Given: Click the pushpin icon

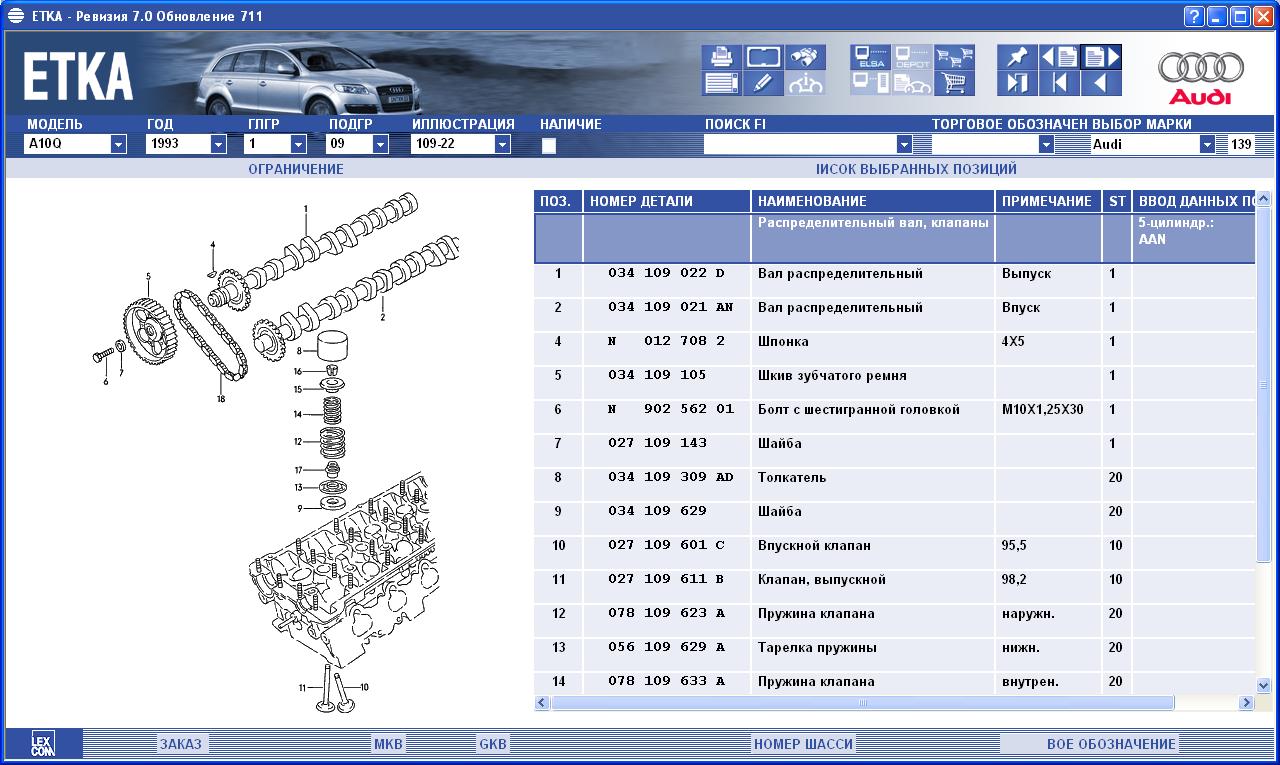Looking at the screenshot, I should pos(1017,57).
